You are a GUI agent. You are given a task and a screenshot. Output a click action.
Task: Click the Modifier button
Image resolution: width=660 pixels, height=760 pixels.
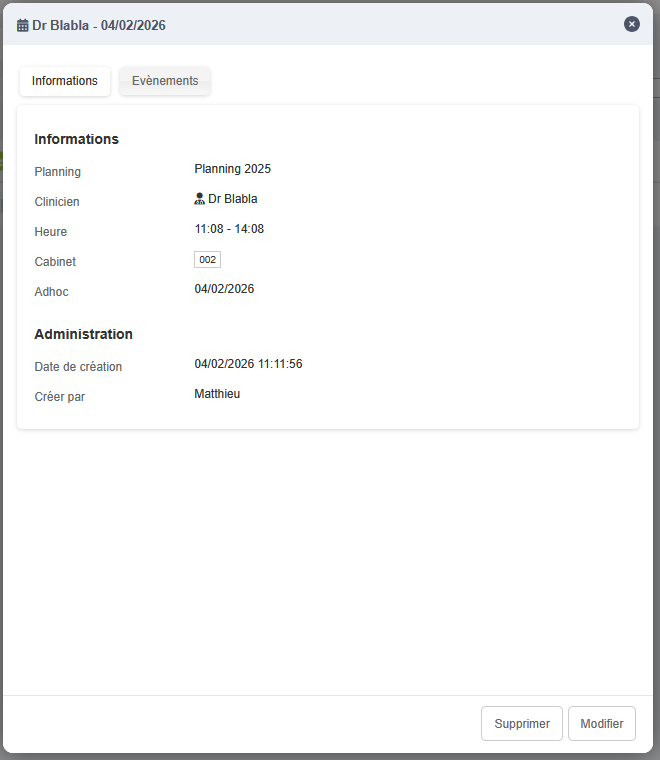click(x=601, y=723)
